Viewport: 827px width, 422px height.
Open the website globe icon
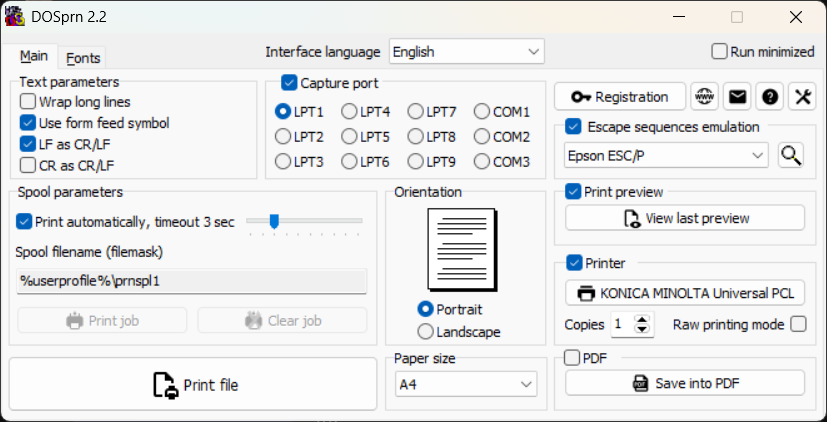click(705, 97)
